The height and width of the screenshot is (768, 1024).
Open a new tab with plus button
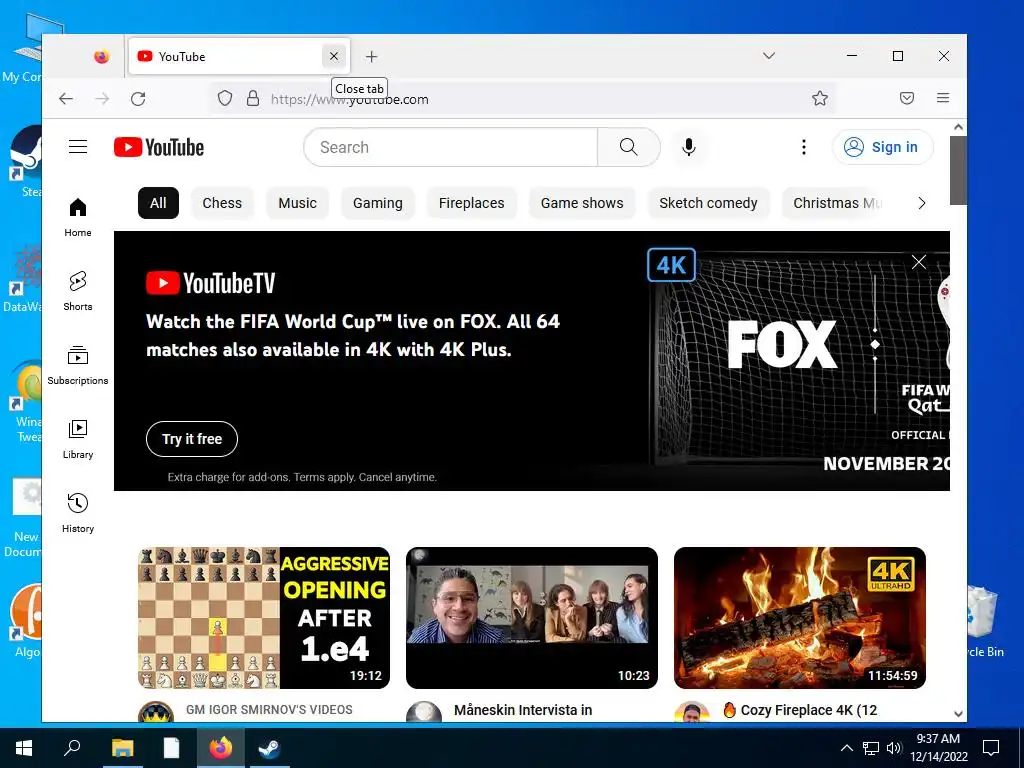click(x=372, y=57)
